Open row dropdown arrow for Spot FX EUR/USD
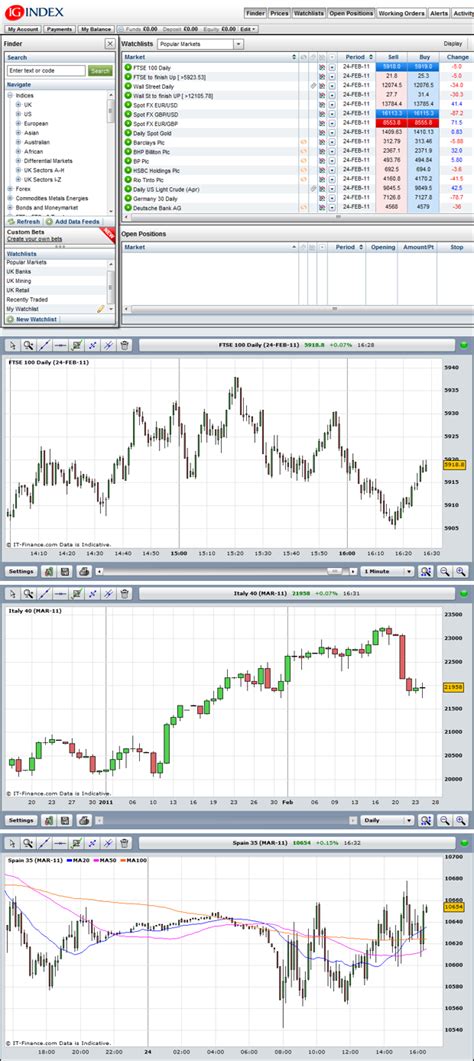This screenshot has width=474, height=1061. tap(332, 105)
